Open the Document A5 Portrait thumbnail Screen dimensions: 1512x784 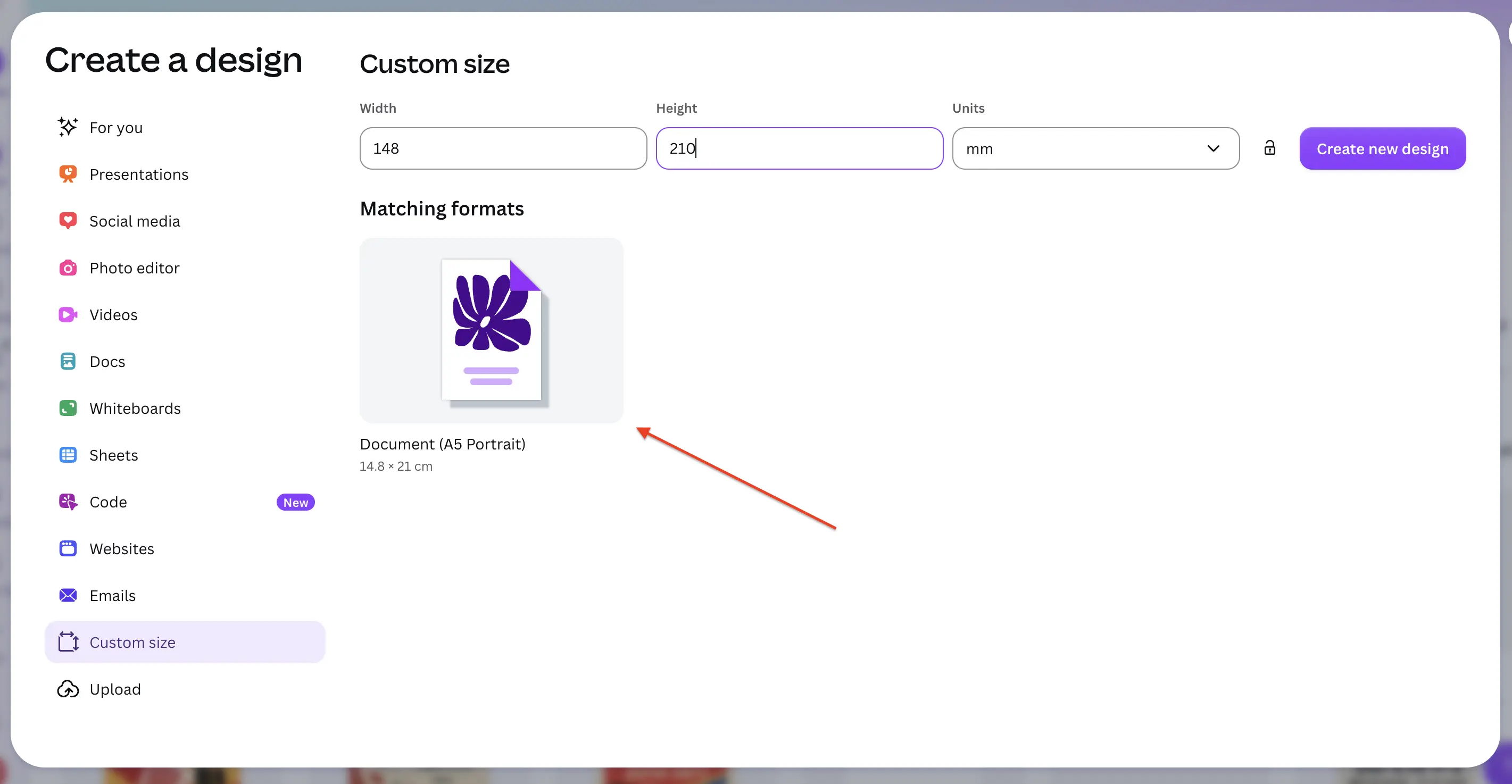click(x=491, y=330)
